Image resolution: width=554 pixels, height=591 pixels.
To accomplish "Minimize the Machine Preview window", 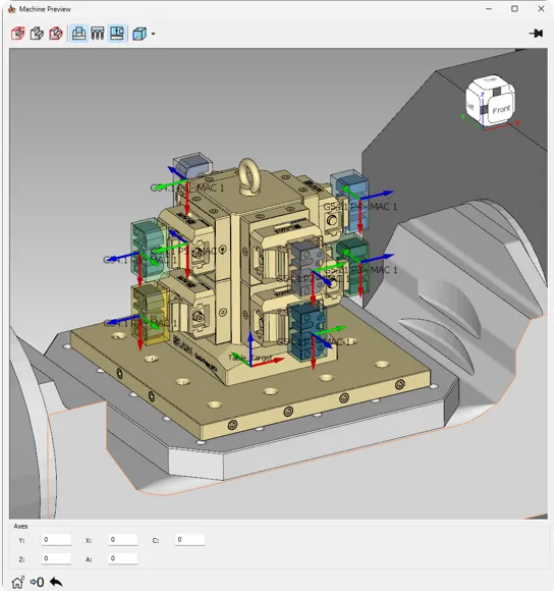I will coord(489,9).
